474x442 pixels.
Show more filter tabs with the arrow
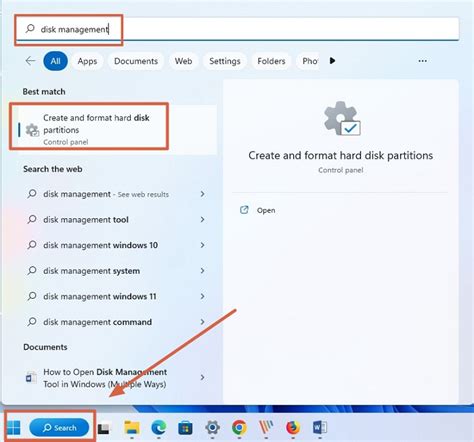(332, 61)
